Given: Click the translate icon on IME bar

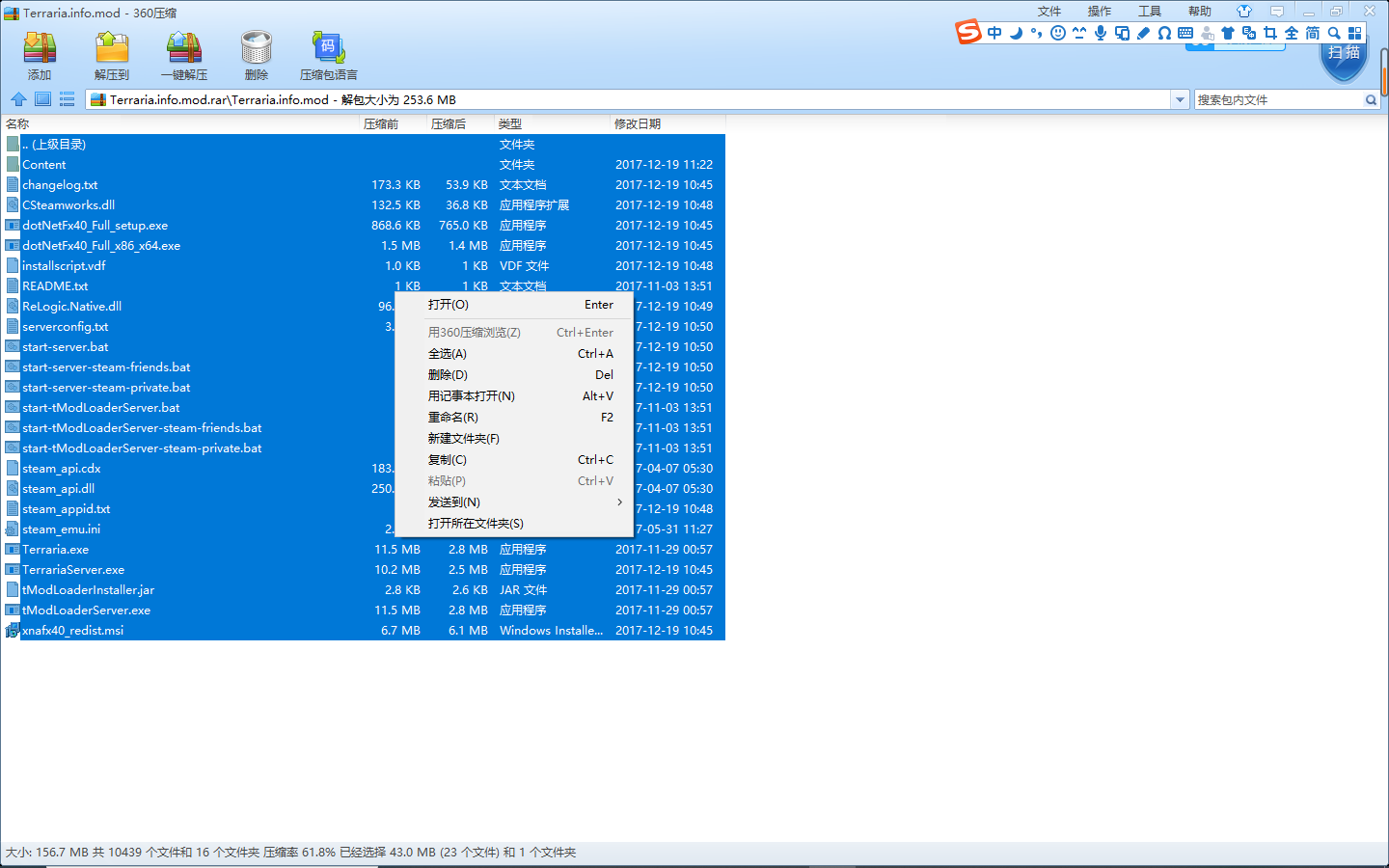Looking at the screenshot, I should 1249,33.
